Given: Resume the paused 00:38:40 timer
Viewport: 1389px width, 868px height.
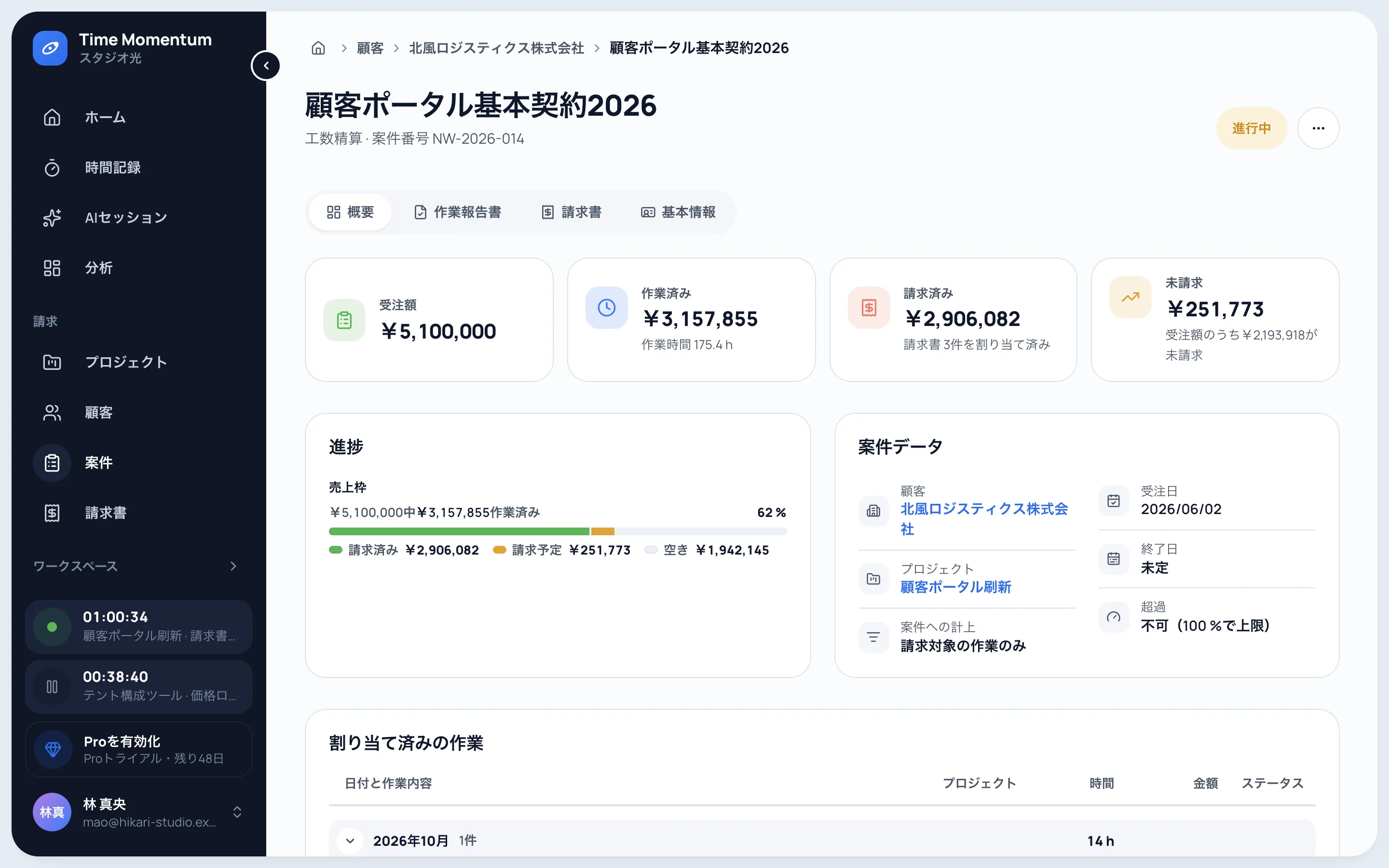Looking at the screenshot, I should point(52,687).
